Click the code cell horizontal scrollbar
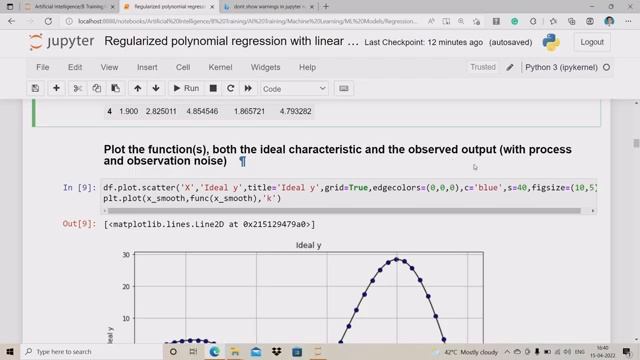The width and height of the screenshot is (640, 360). coord(344,211)
